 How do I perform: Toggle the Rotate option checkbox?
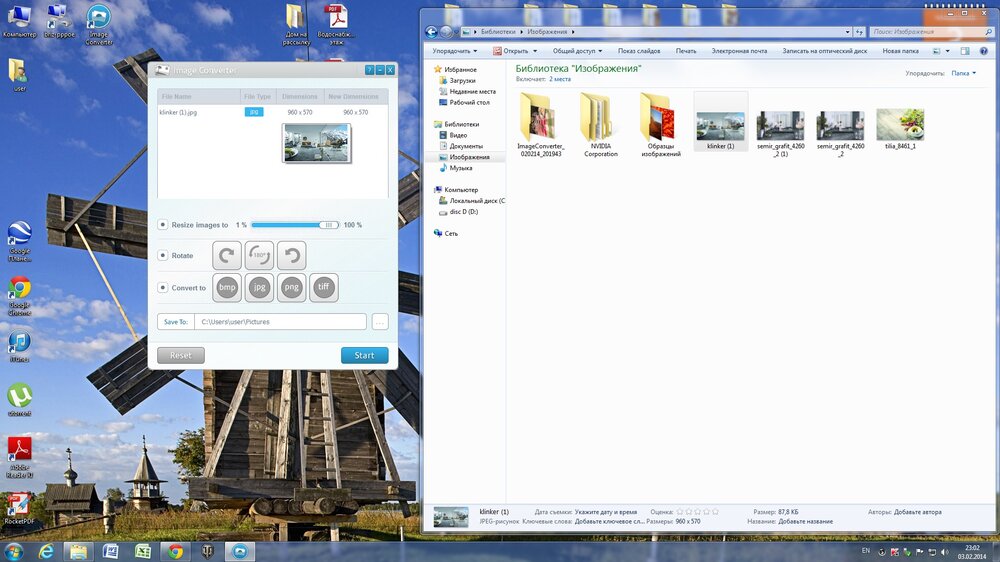(x=163, y=256)
